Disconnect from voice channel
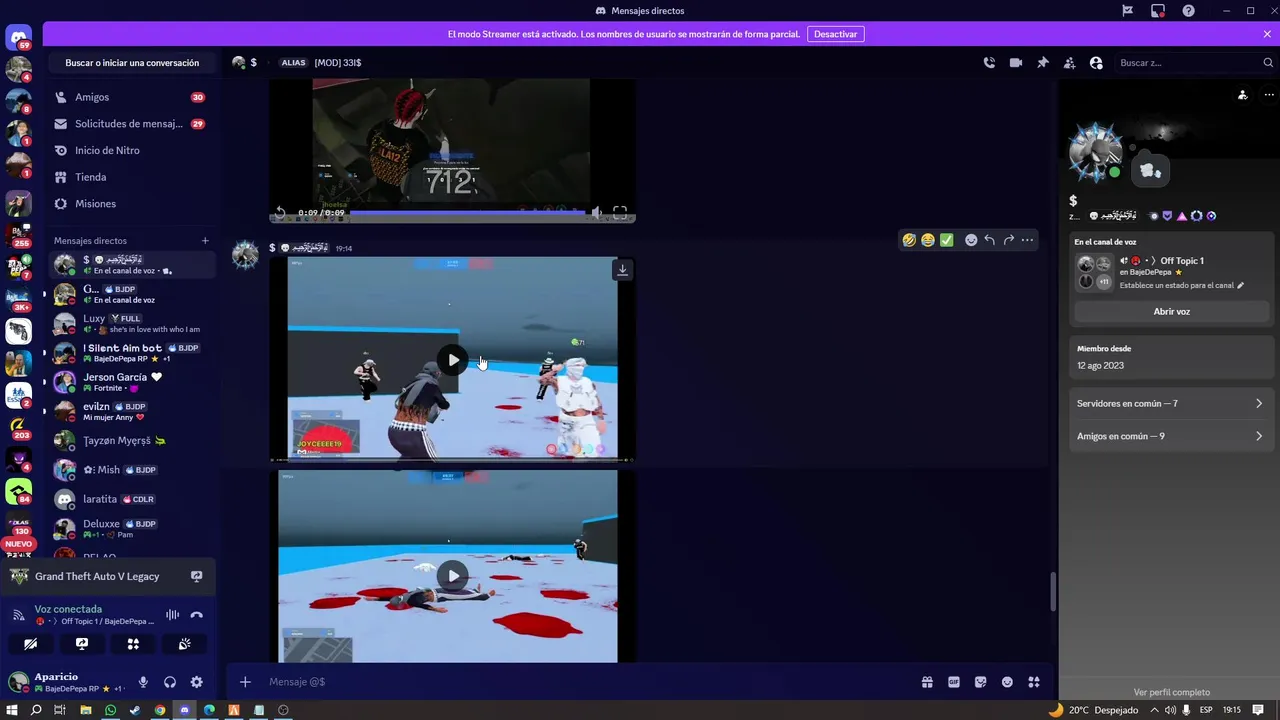 pyautogui.click(x=196, y=615)
